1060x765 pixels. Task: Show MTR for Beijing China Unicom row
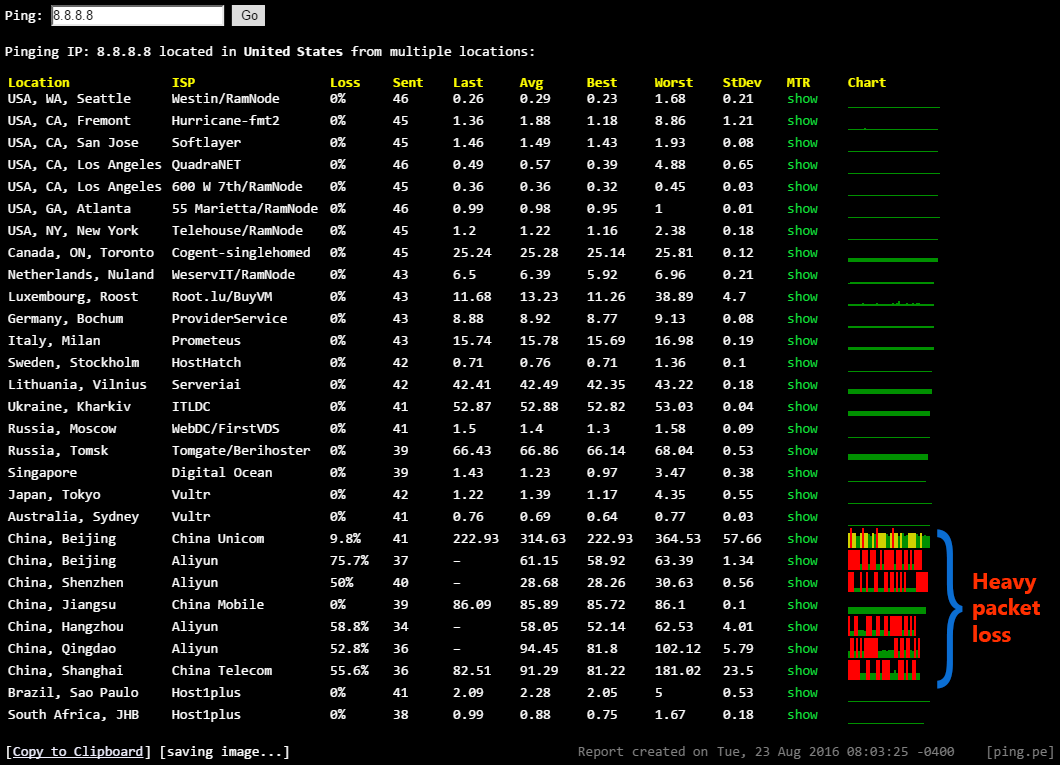coord(802,539)
